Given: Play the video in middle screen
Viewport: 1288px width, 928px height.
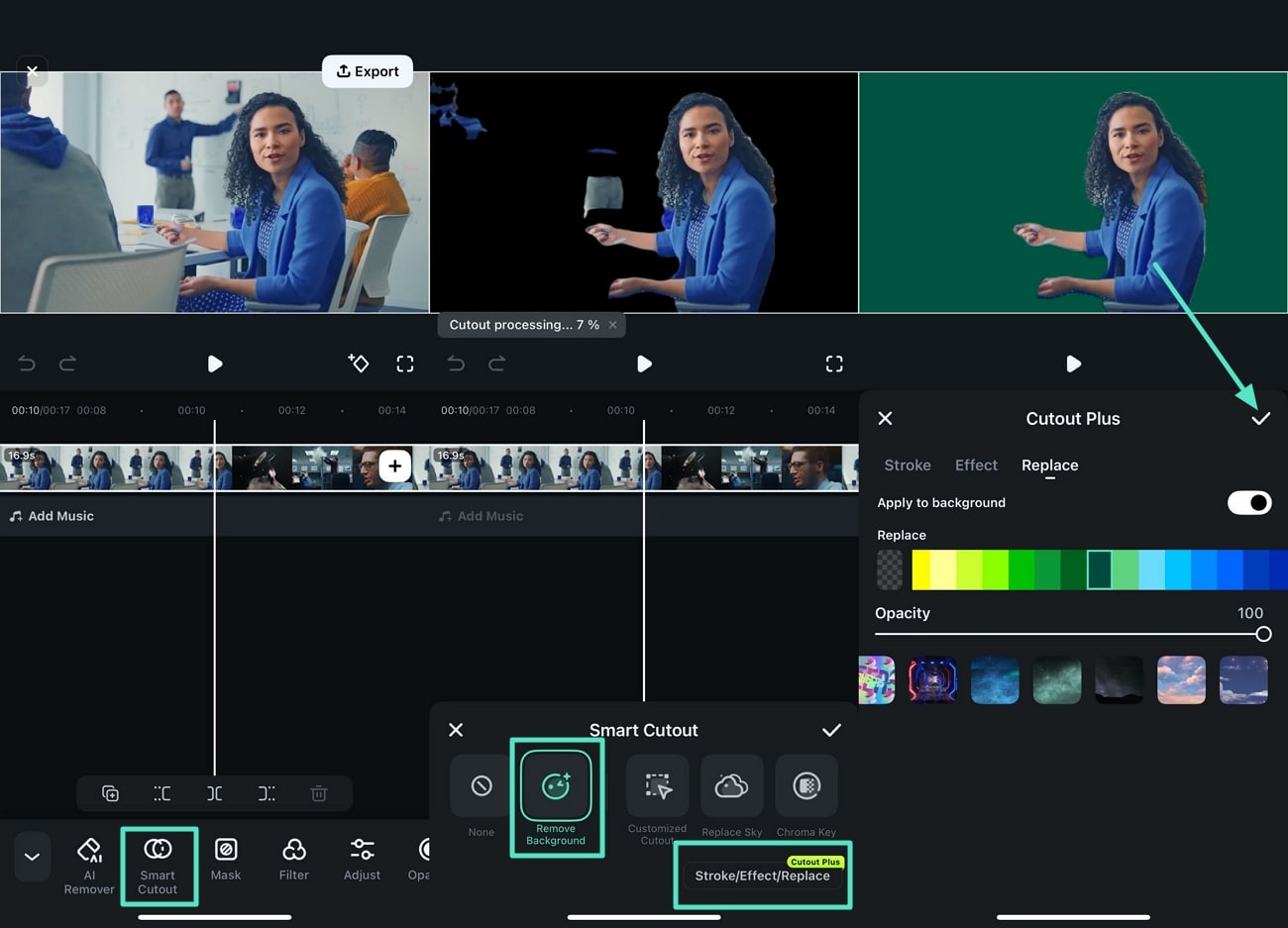Looking at the screenshot, I should [644, 363].
